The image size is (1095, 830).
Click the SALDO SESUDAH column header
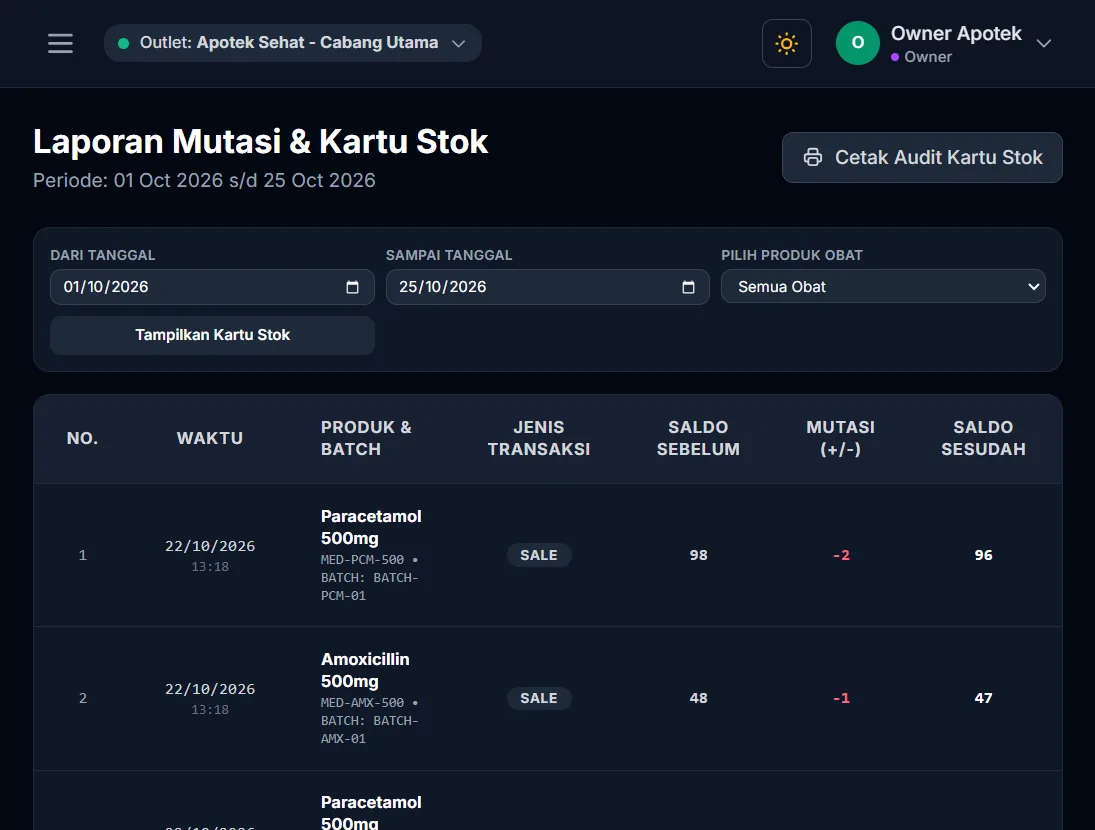(983, 438)
